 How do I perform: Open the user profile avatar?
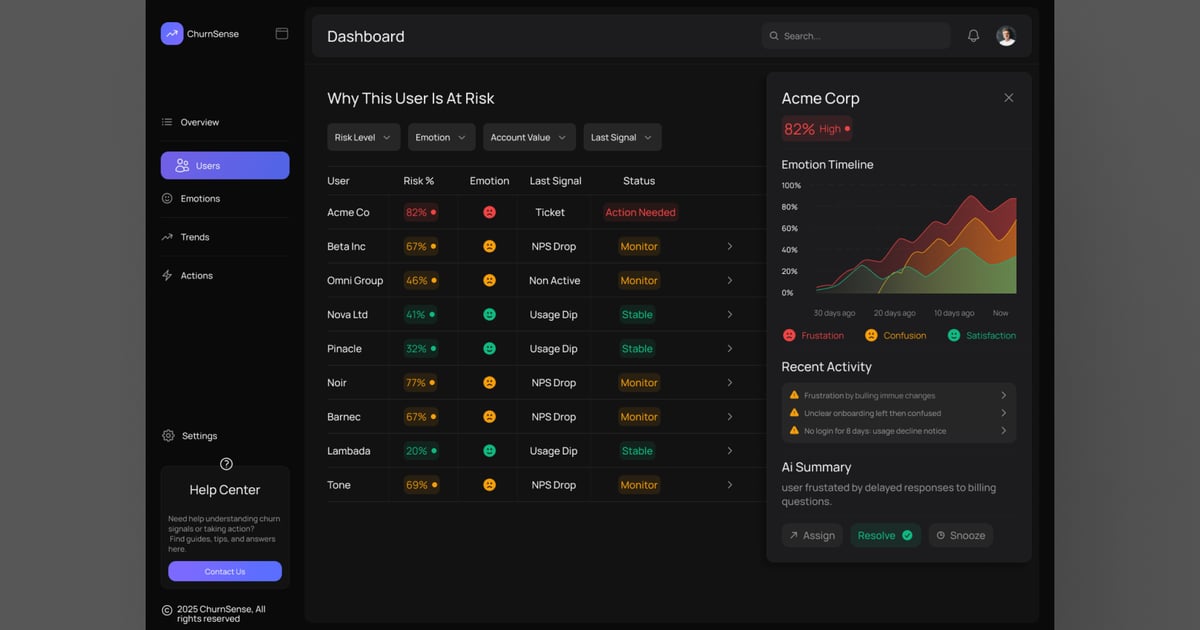pyautogui.click(x=1006, y=36)
